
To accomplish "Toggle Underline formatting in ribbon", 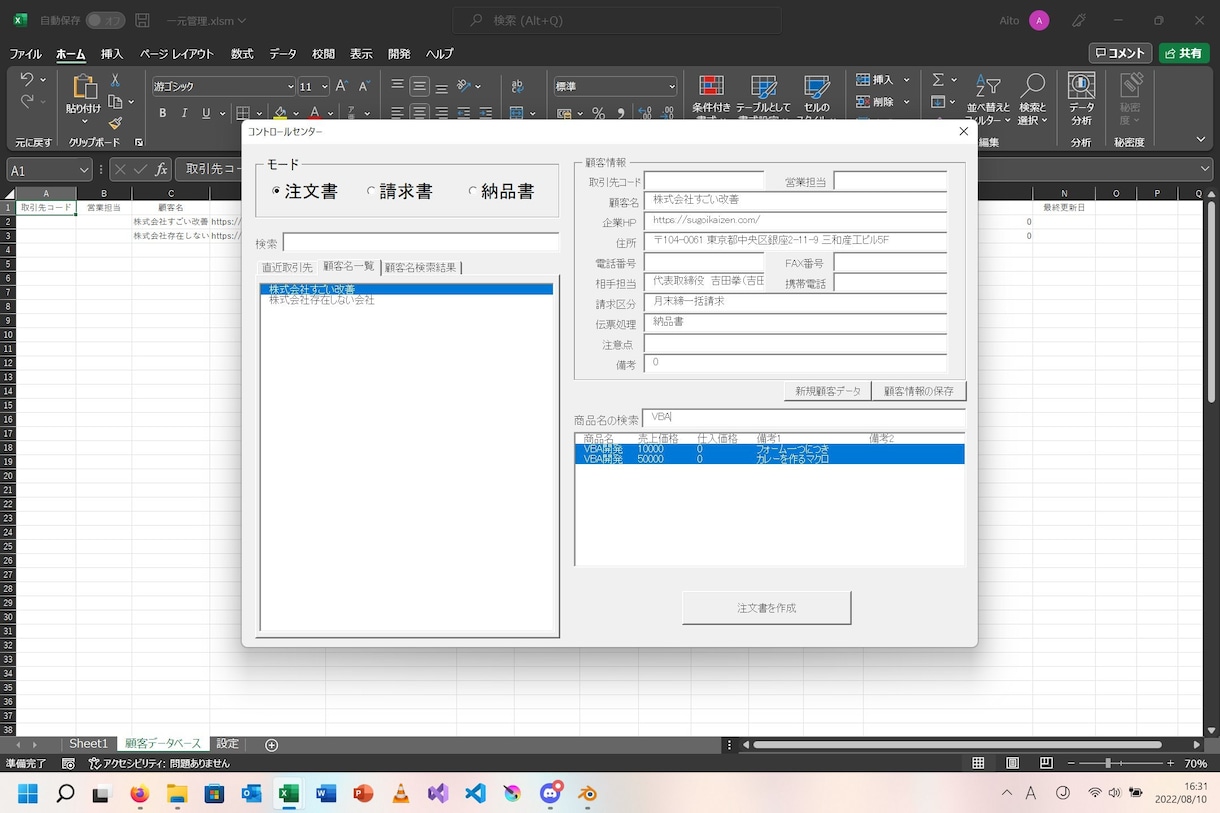I will pyautogui.click(x=205, y=113).
